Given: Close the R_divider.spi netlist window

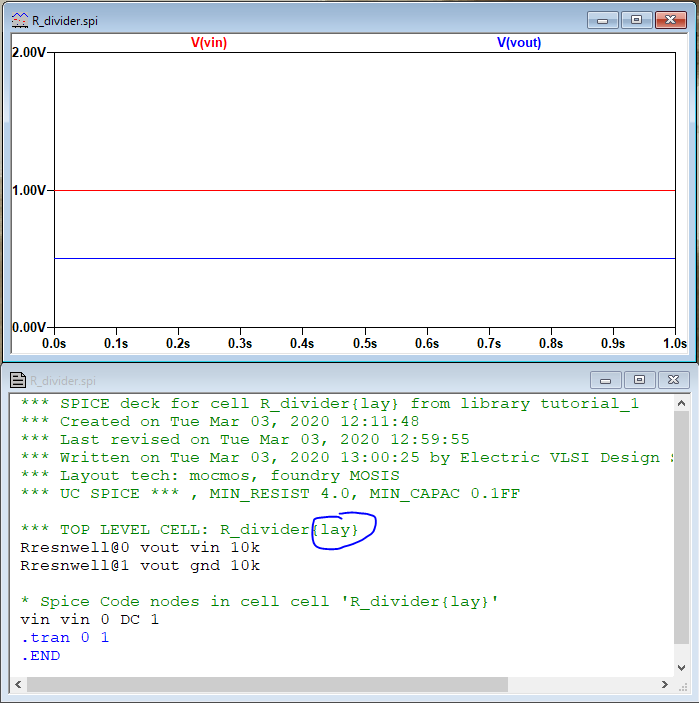Looking at the screenshot, I should point(673,380).
